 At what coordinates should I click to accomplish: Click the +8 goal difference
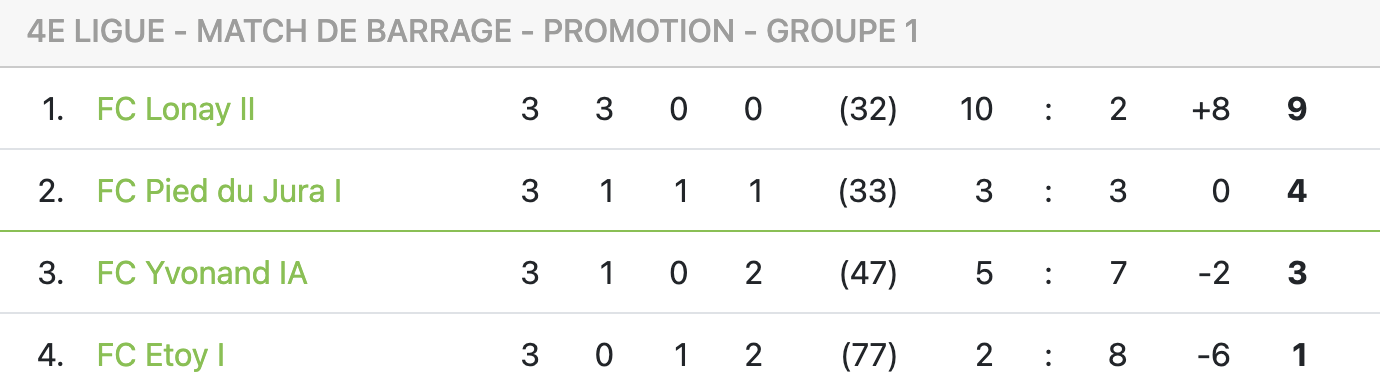click(x=1210, y=109)
